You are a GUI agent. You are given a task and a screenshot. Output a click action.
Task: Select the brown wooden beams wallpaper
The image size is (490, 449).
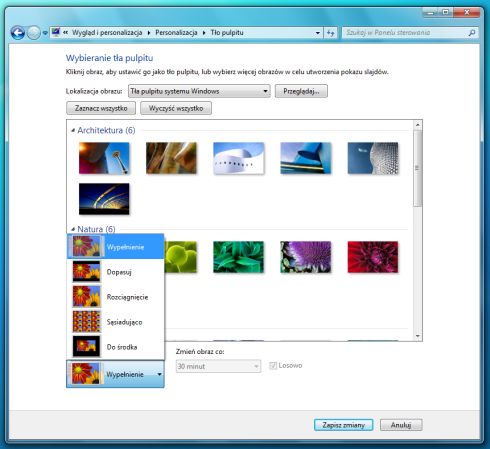pos(171,158)
